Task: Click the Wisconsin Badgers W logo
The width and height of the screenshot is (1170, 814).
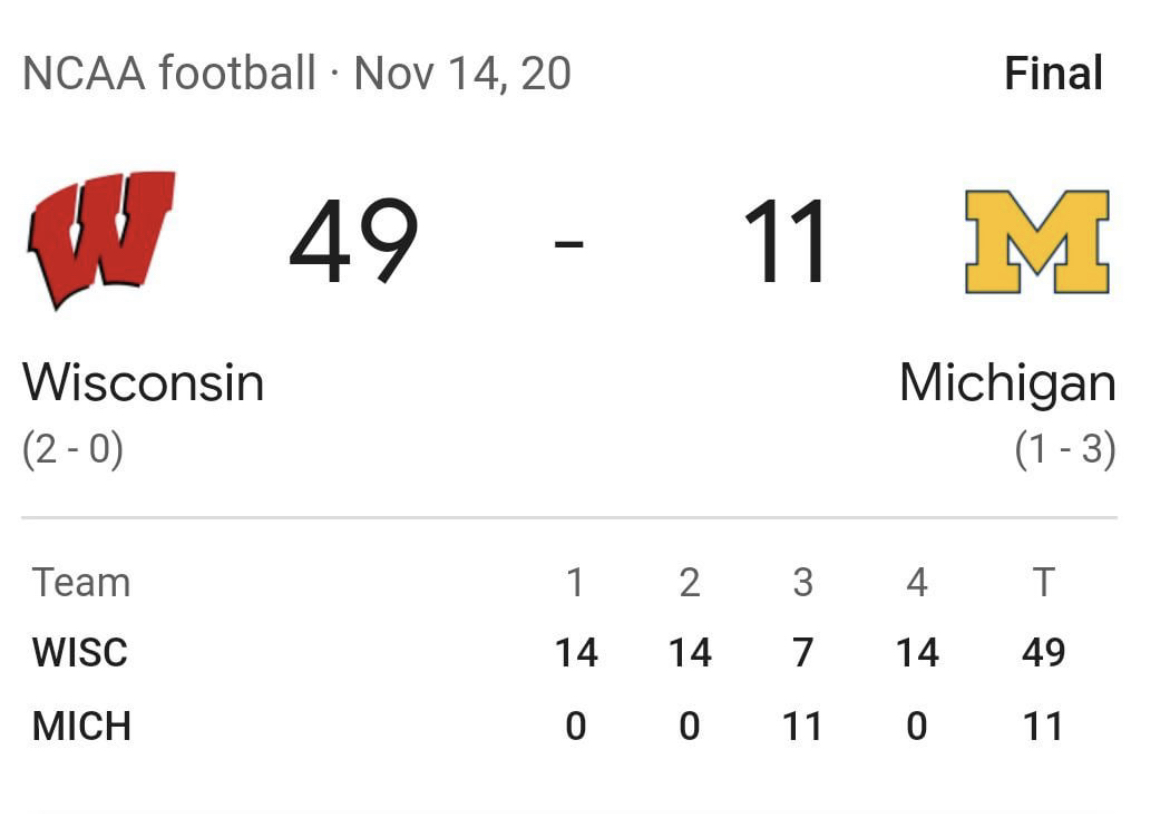Action: (x=101, y=239)
